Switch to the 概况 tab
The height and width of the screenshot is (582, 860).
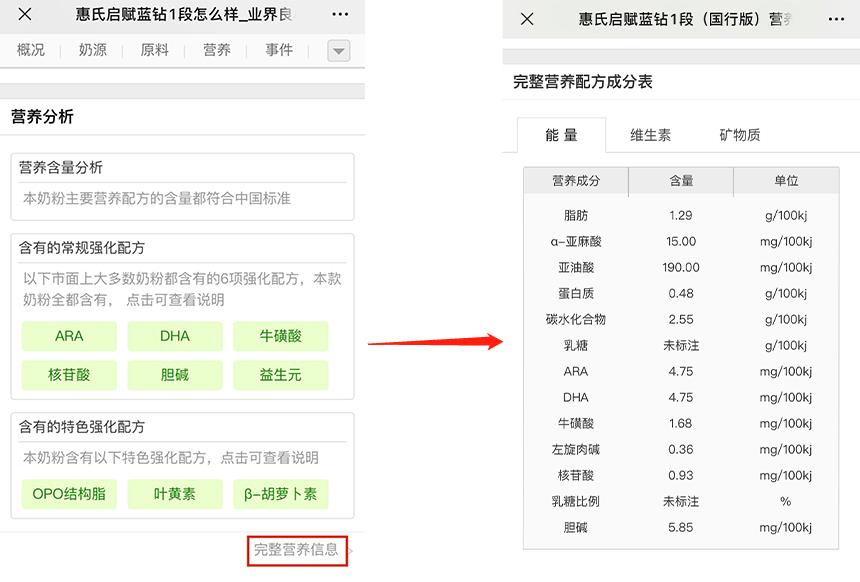(31, 50)
